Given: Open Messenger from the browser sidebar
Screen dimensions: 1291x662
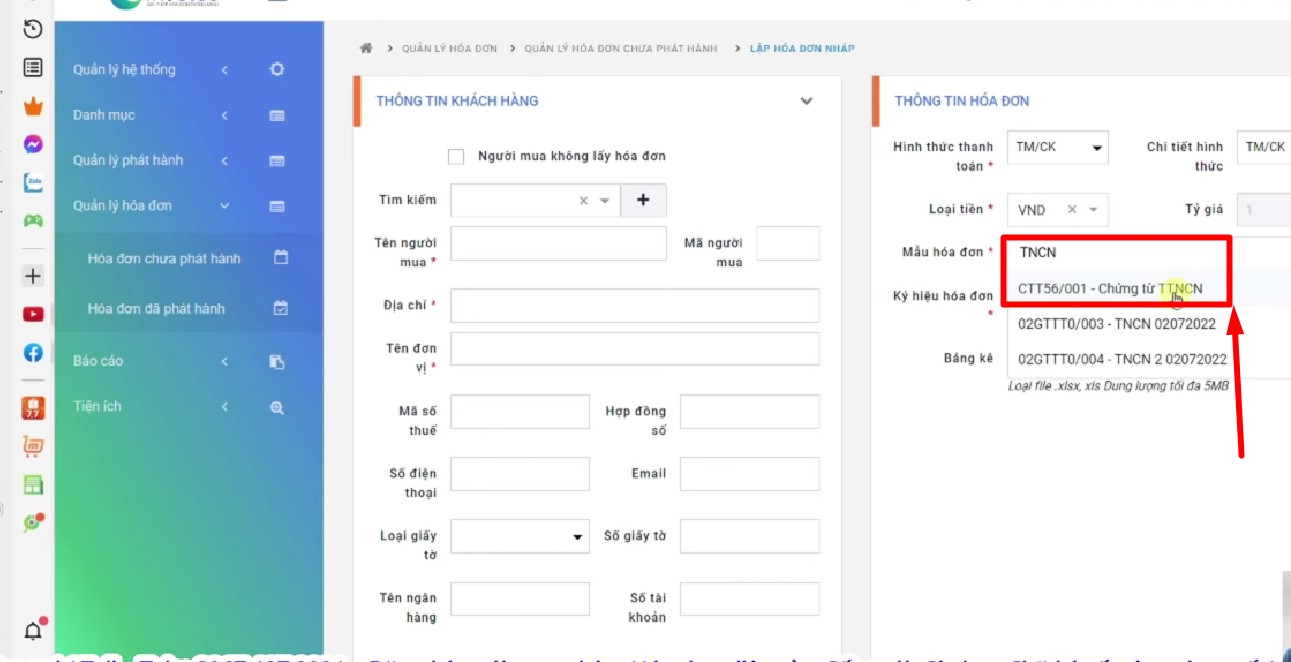Looking at the screenshot, I should click(x=33, y=144).
